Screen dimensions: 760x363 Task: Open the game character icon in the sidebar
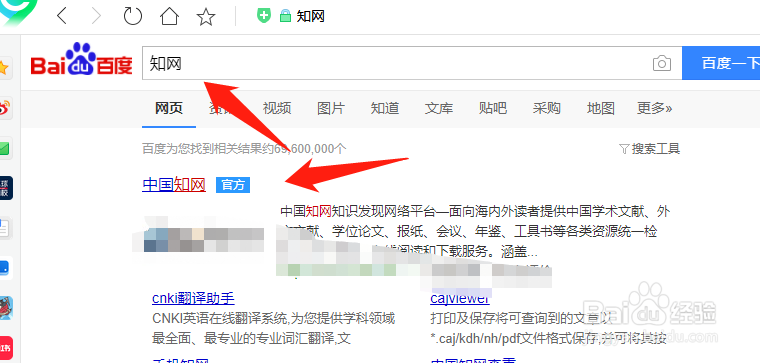click(5, 308)
